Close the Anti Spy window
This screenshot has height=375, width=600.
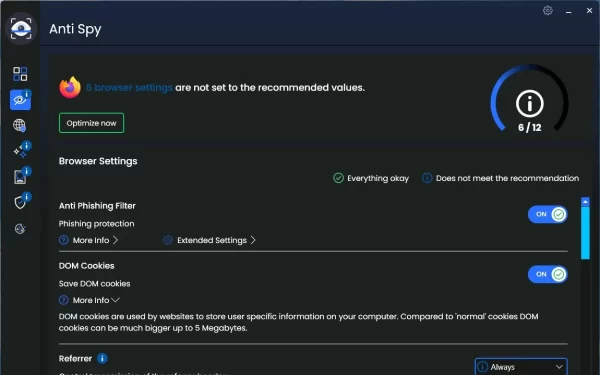(589, 11)
